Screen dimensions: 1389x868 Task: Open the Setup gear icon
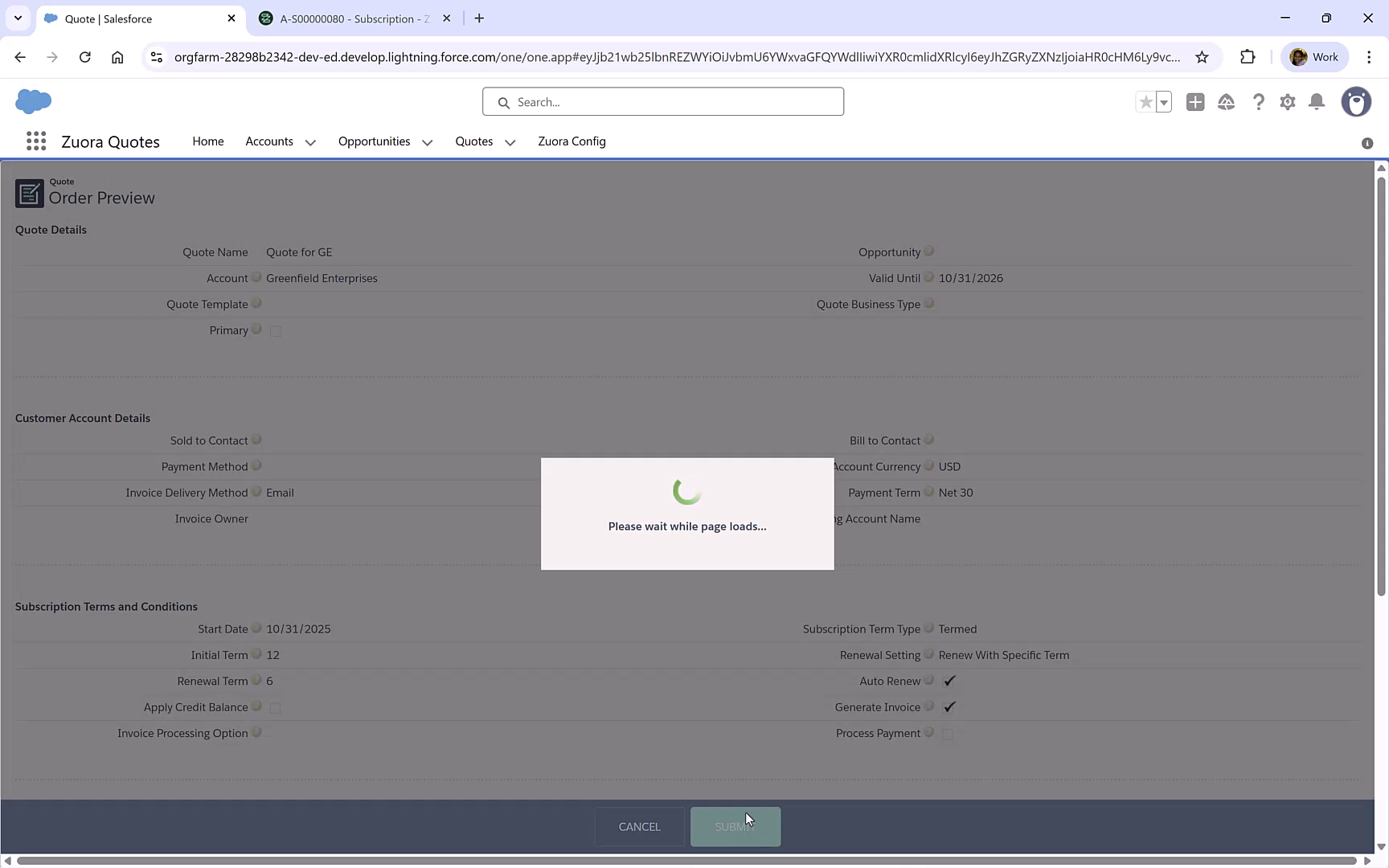[1287, 102]
